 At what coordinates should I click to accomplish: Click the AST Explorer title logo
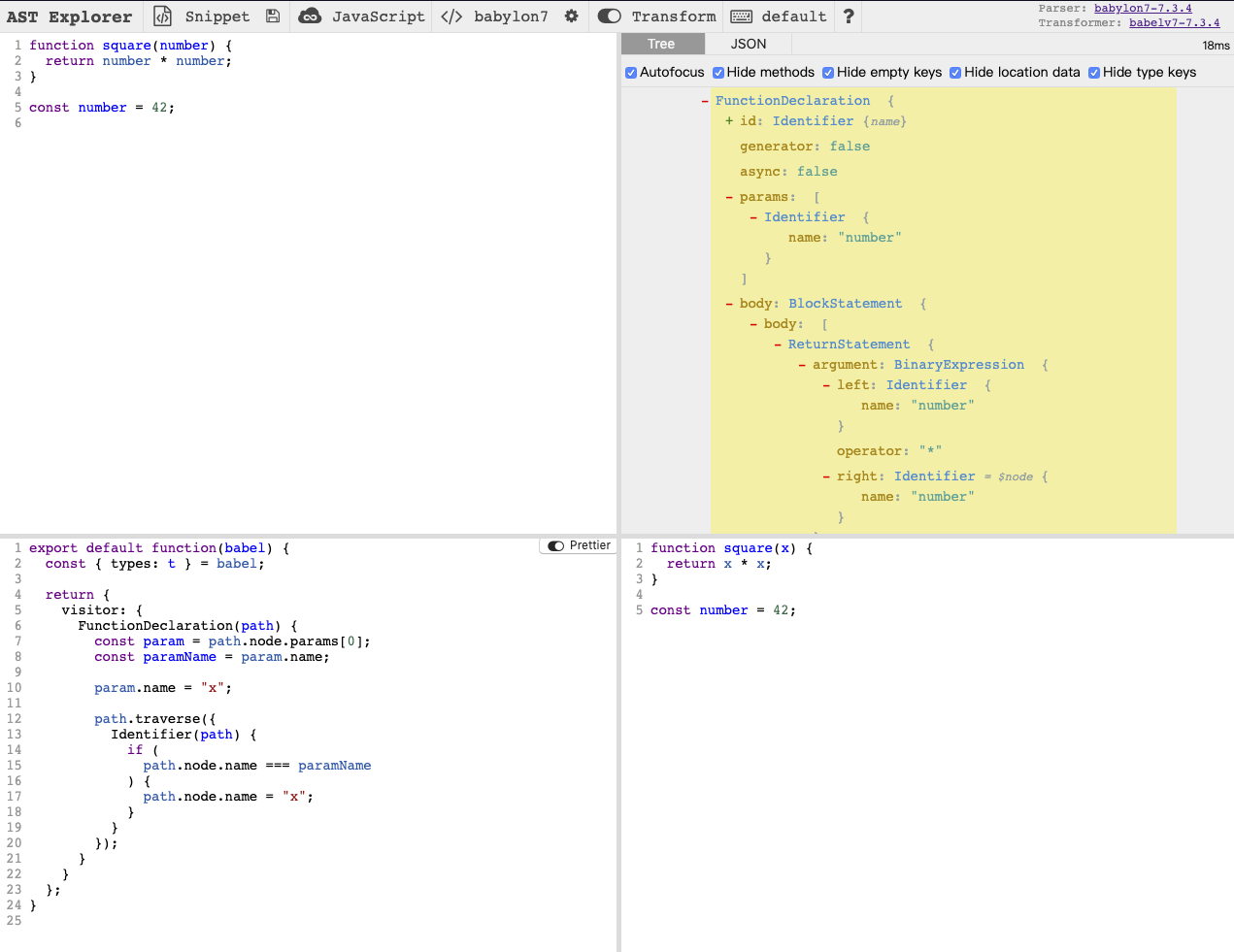[69, 16]
